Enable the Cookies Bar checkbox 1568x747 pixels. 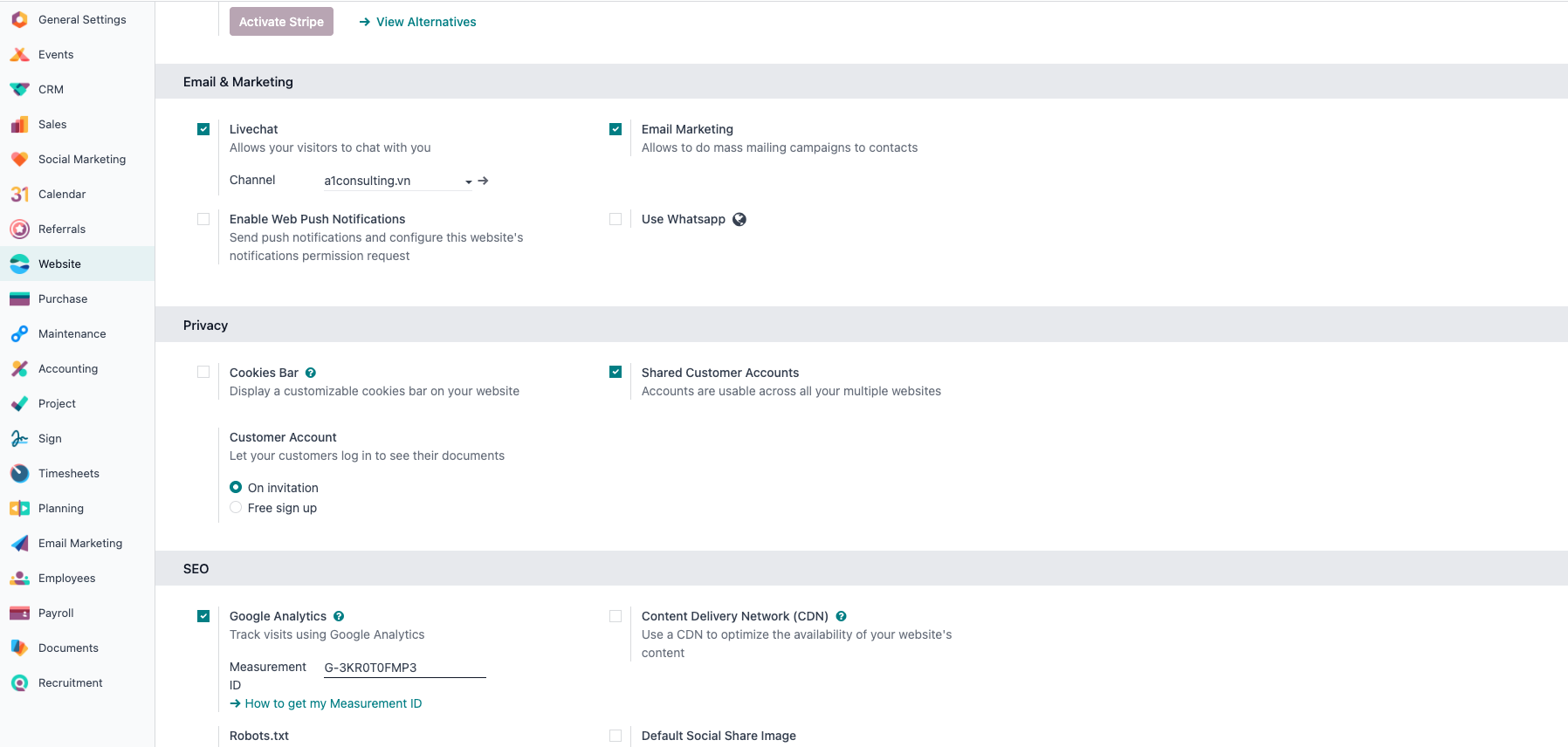point(203,372)
